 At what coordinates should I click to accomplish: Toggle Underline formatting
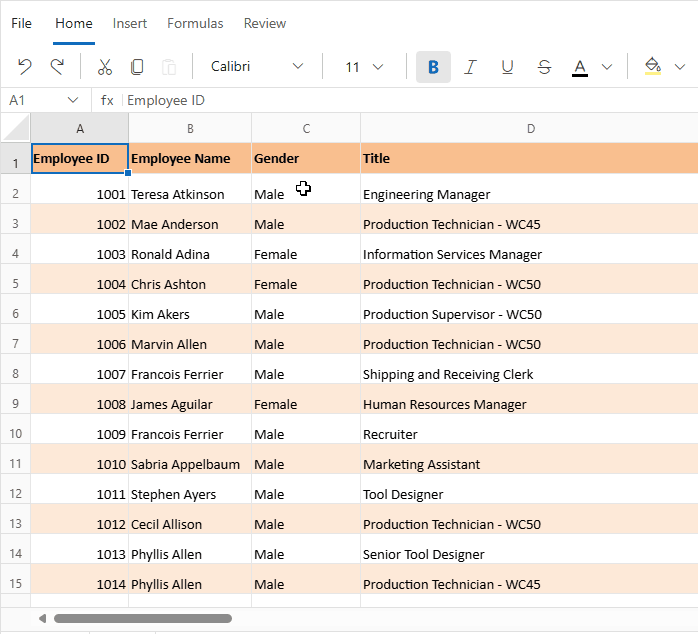pyautogui.click(x=507, y=67)
